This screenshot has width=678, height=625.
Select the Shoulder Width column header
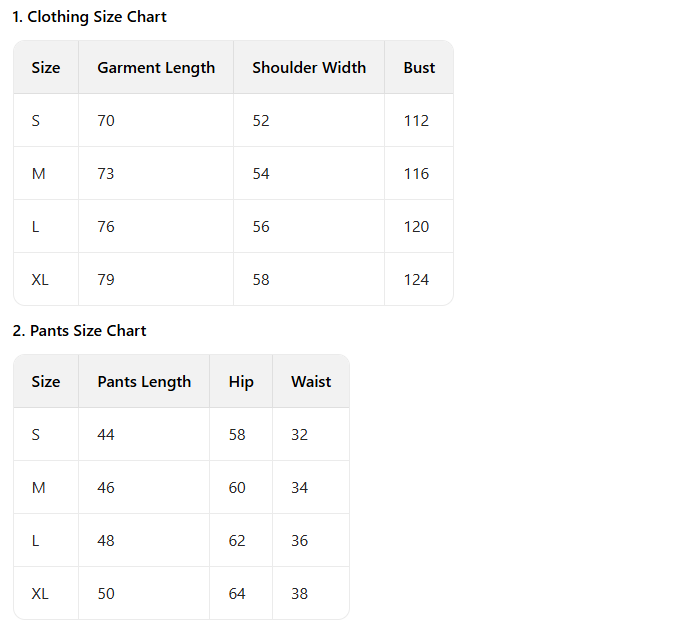tap(309, 68)
